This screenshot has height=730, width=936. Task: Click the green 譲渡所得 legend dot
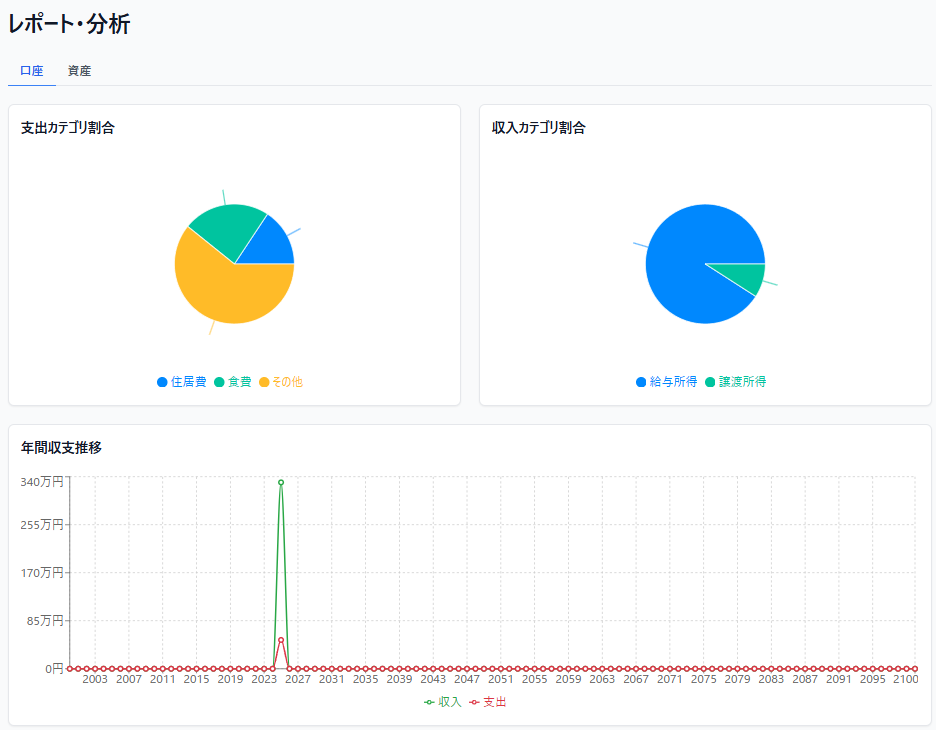pos(710,382)
